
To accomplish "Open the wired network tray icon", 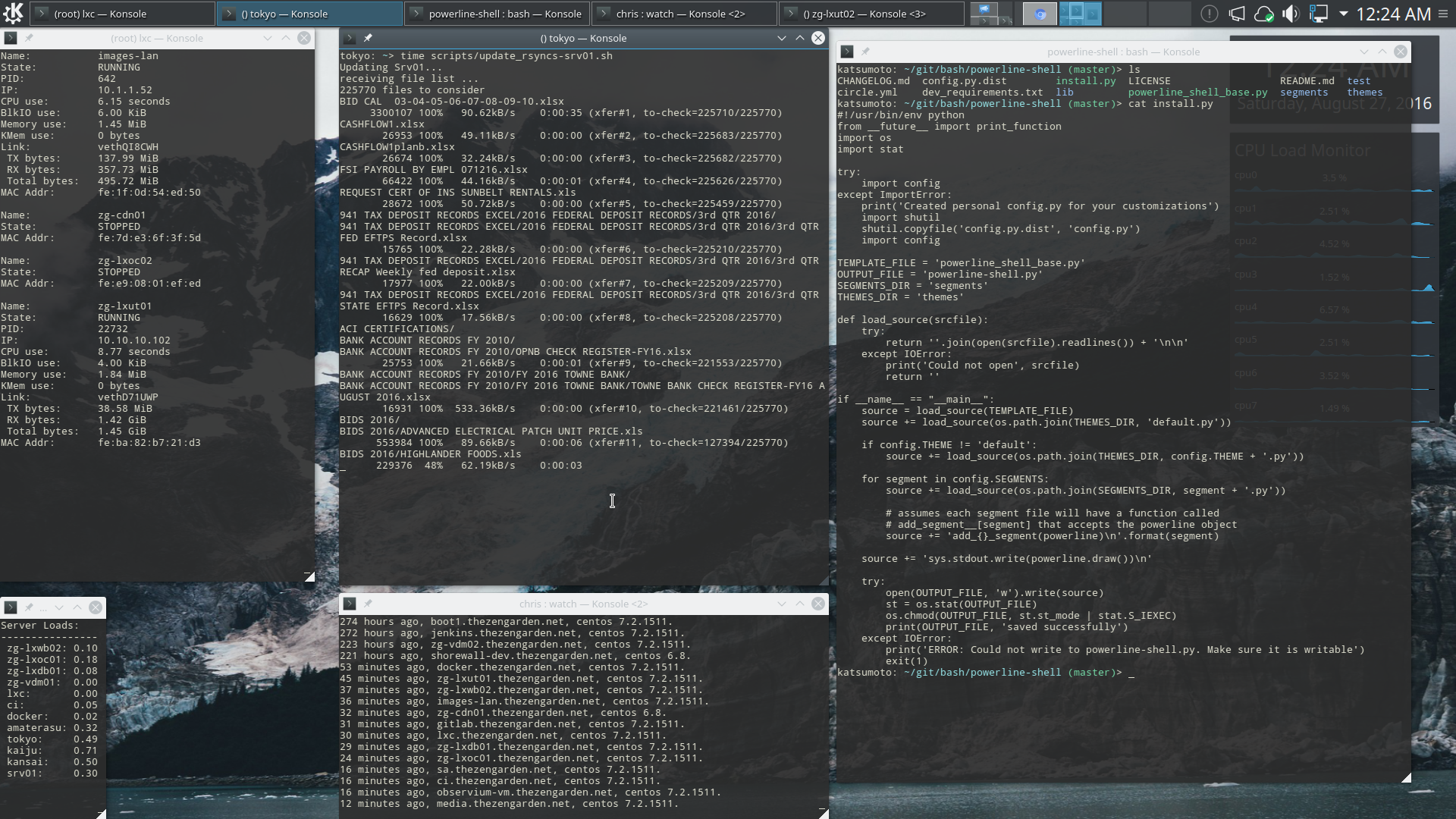I will pyautogui.click(x=1318, y=14).
